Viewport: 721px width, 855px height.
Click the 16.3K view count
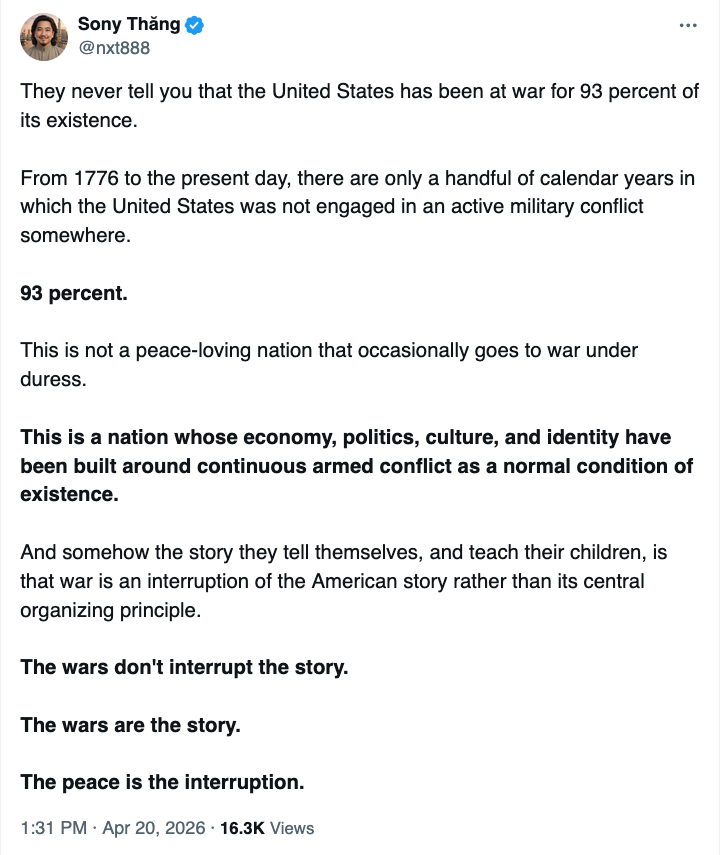coord(242,828)
